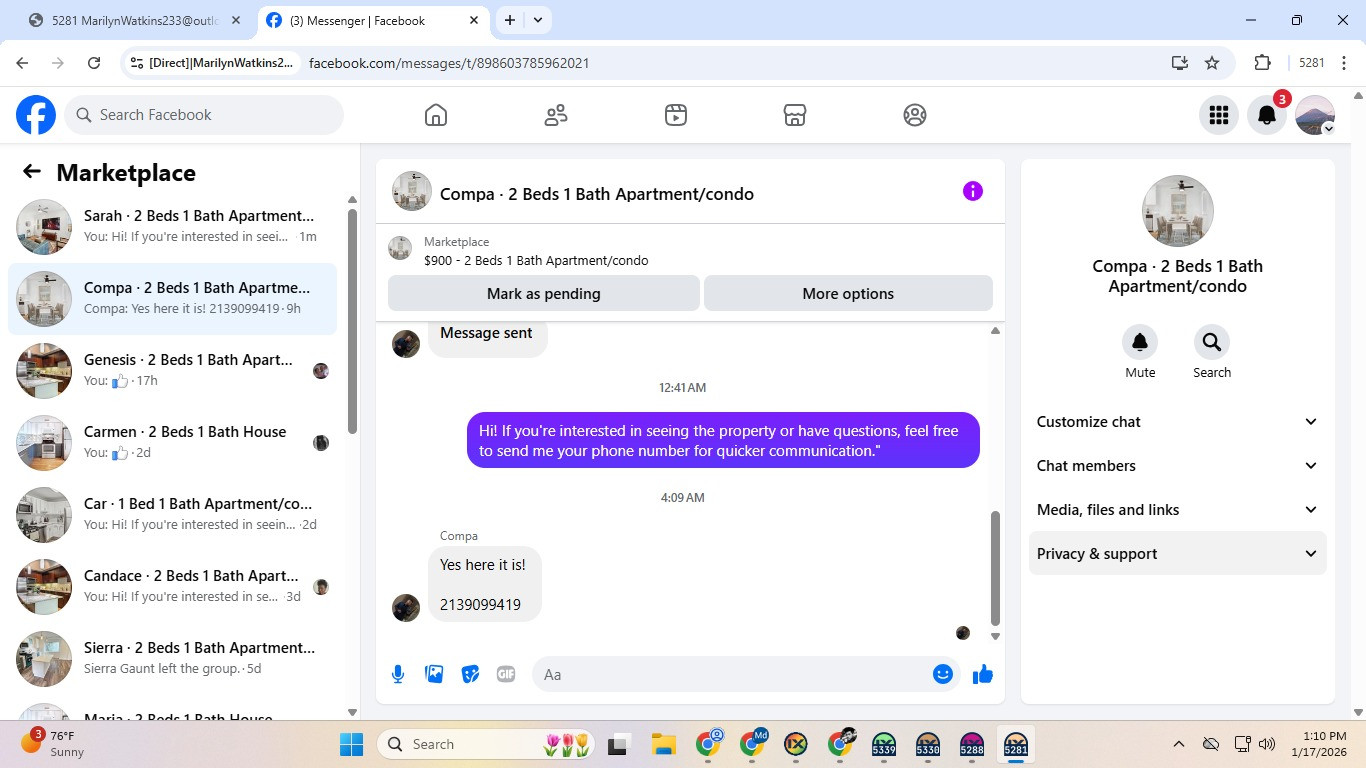
Task: Click the More options button
Action: click(x=848, y=294)
